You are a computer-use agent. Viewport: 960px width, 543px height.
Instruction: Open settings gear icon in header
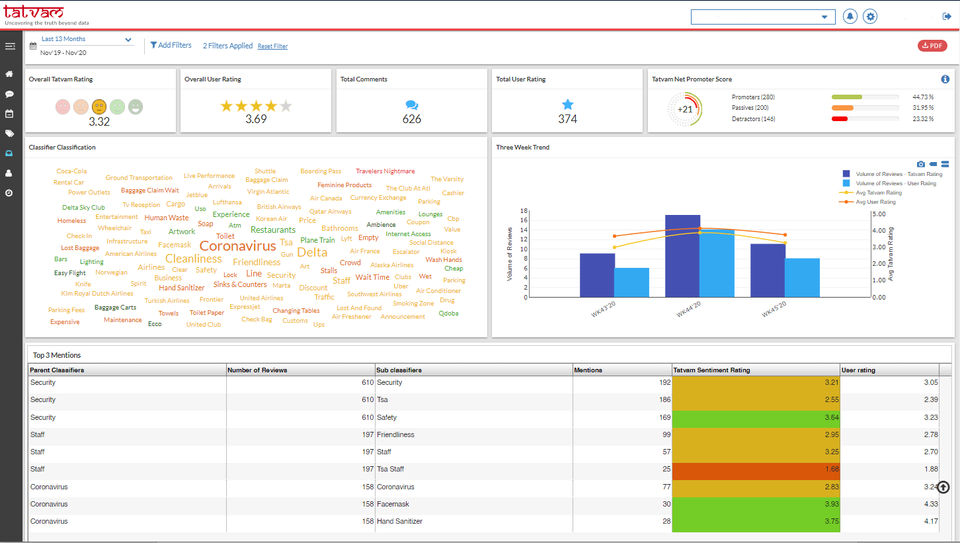coord(870,17)
